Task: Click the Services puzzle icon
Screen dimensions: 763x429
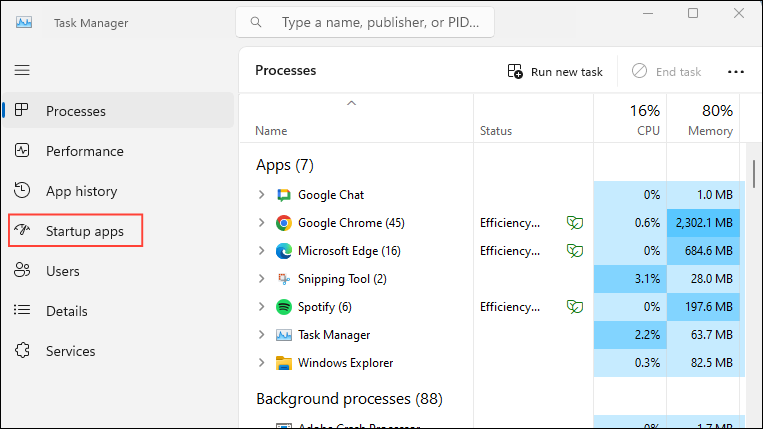Action: (x=22, y=350)
